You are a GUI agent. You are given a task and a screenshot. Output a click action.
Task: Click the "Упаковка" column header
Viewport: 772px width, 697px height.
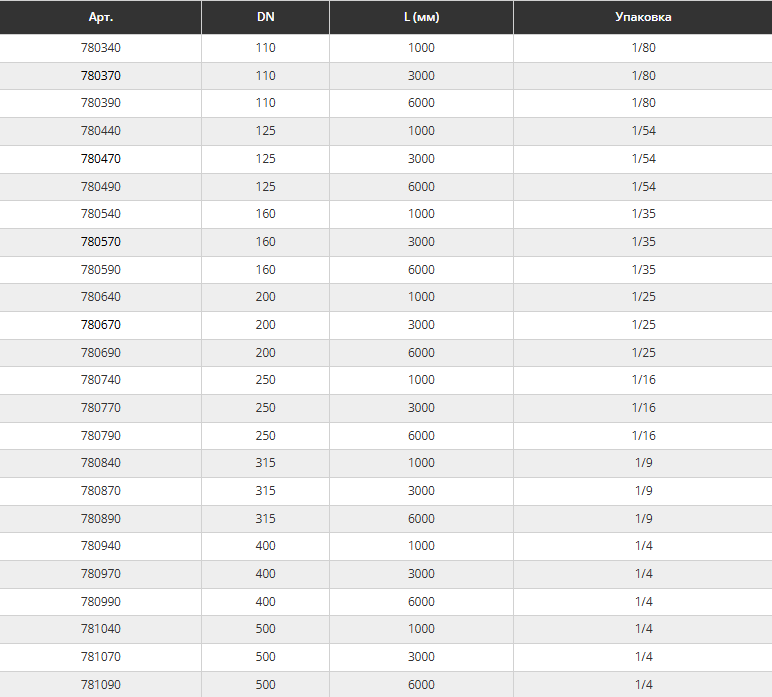643,17
